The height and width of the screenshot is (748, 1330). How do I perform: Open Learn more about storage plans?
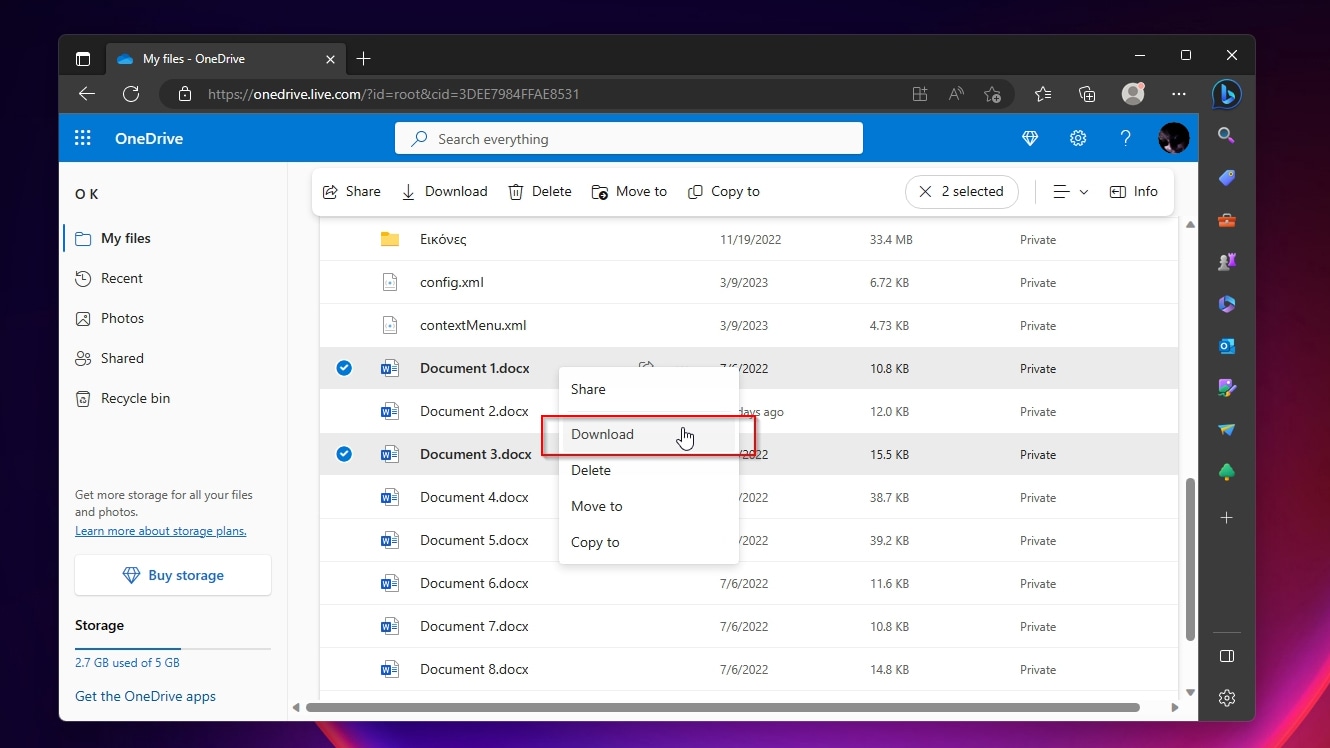(161, 531)
